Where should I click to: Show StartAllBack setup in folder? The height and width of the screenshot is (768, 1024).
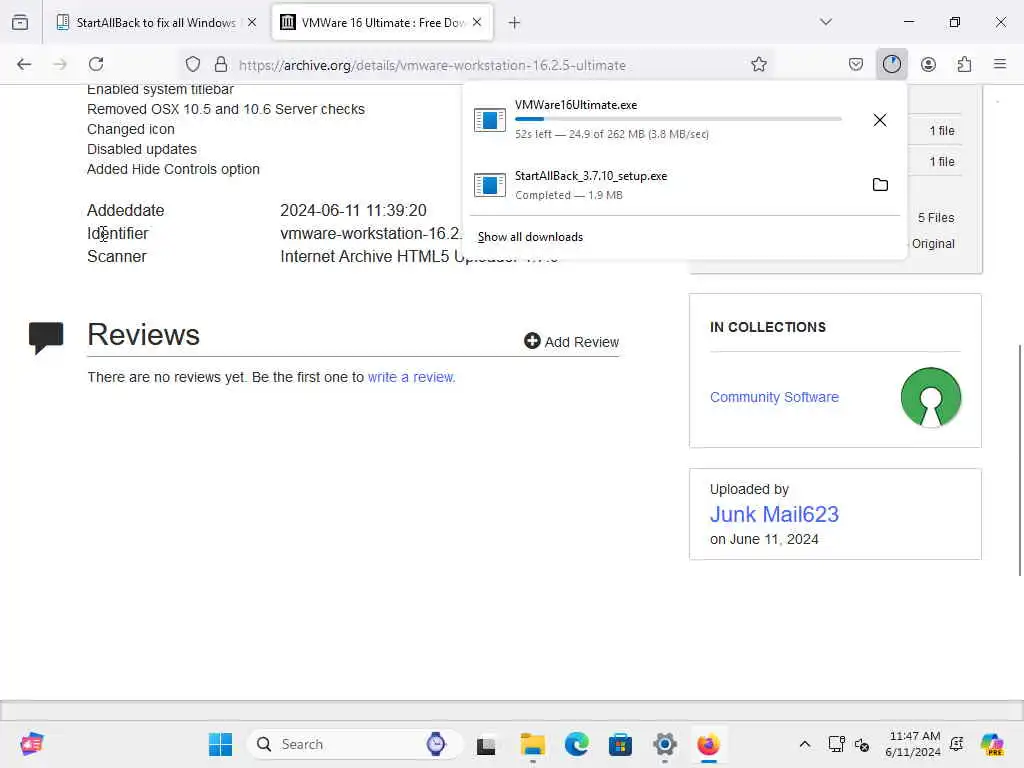click(x=880, y=185)
